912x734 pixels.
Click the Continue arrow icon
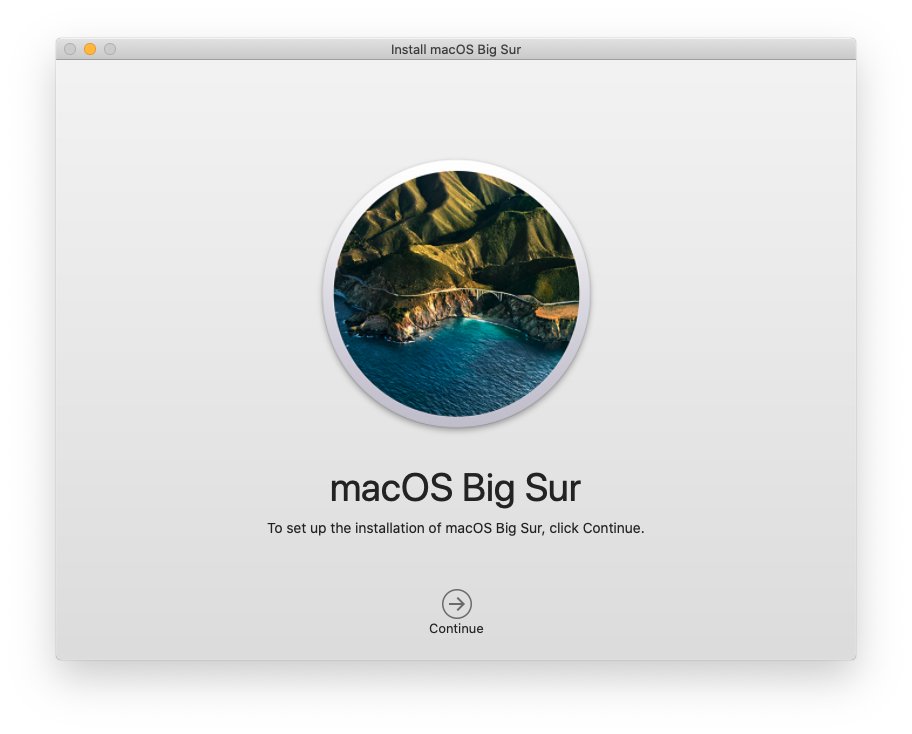tap(457, 604)
